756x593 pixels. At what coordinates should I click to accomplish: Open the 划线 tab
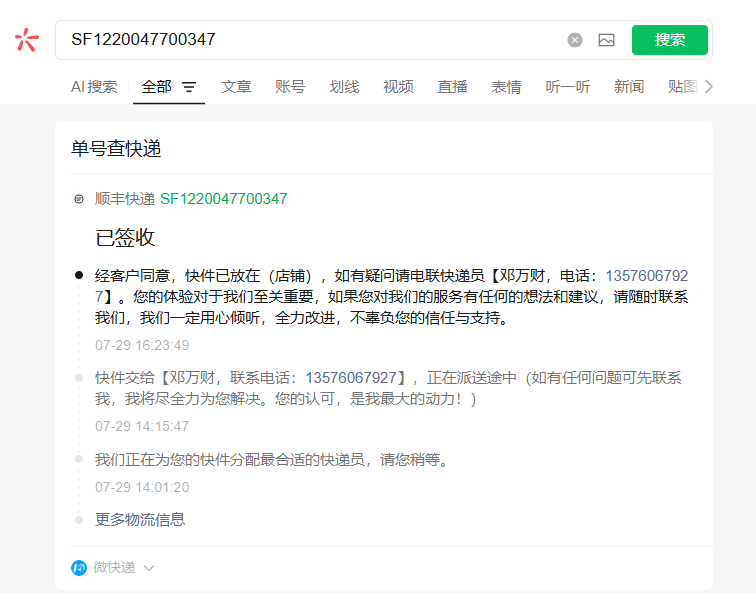click(x=344, y=87)
